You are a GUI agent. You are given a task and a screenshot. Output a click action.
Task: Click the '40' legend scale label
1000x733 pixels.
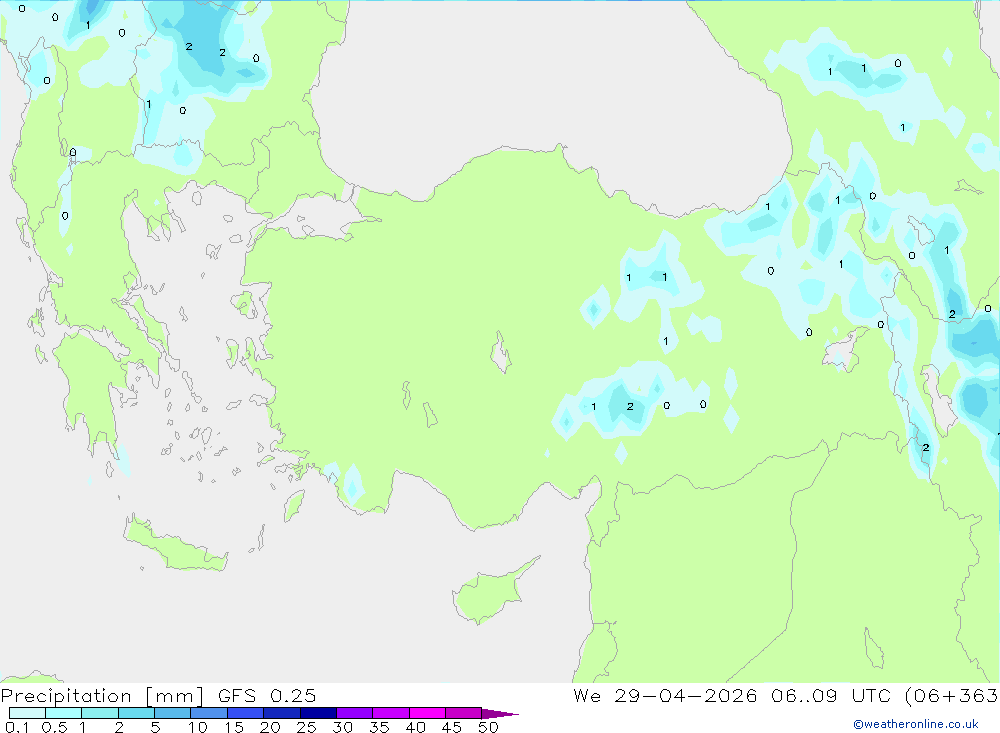point(415,727)
